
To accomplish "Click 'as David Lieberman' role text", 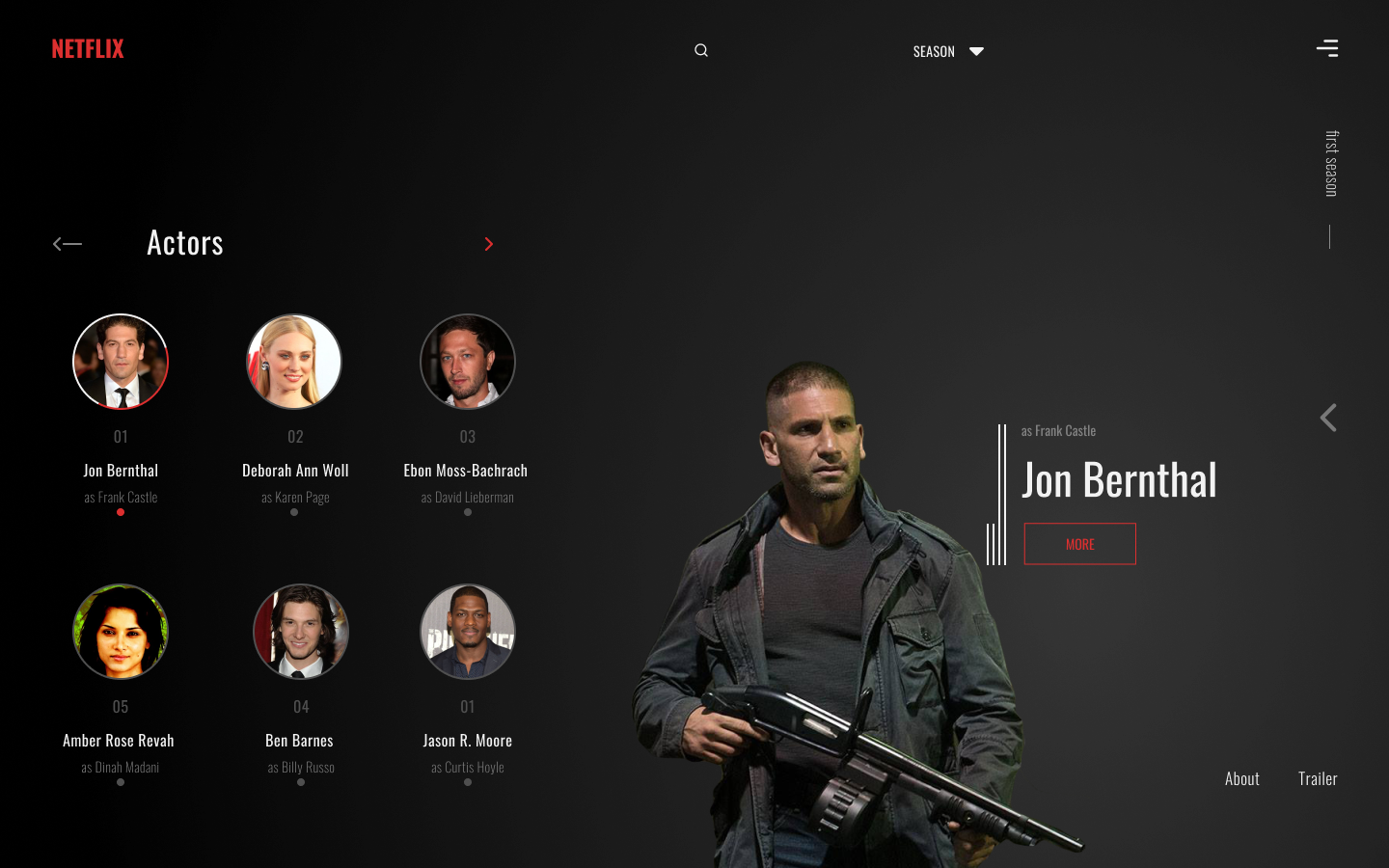I will click(468, 498).
